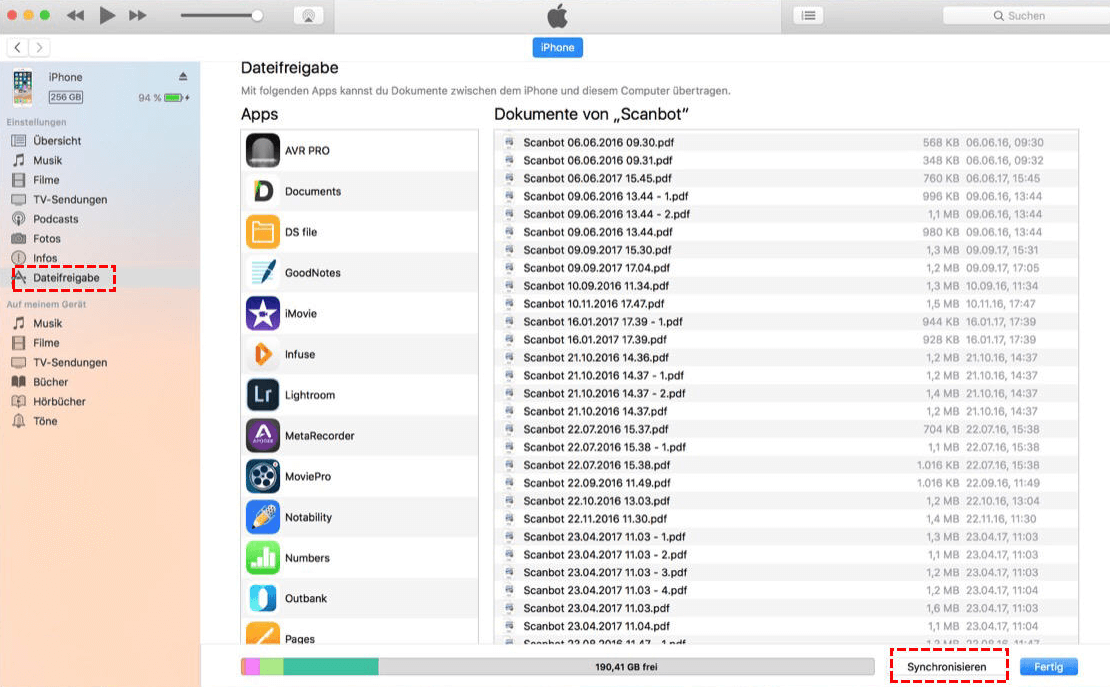This screenshot has height=687, width=1110.
Task: Select the GoodNotes app icon
Action: click(263, 272)
